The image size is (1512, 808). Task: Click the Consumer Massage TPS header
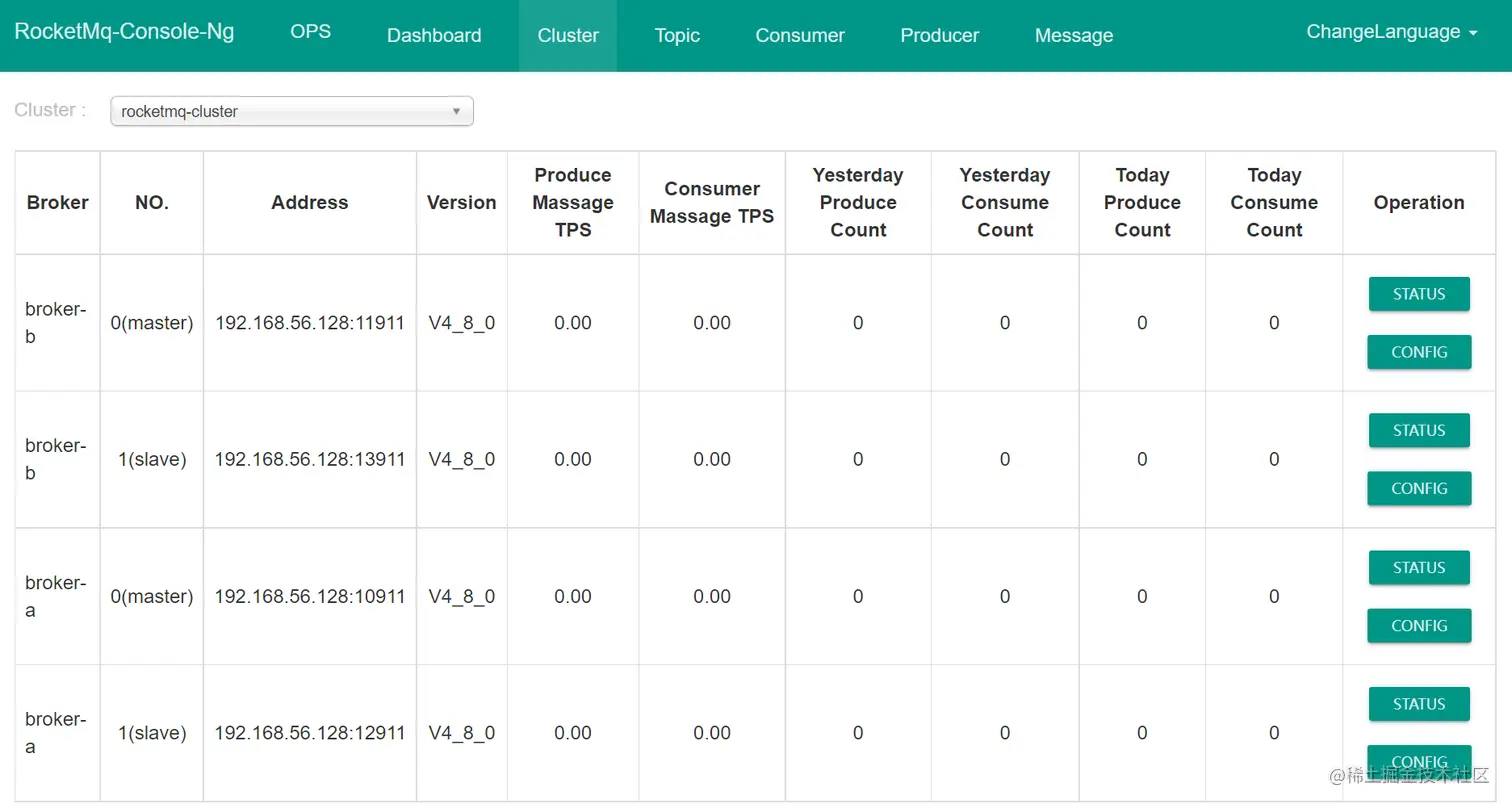tap(712, 202)
